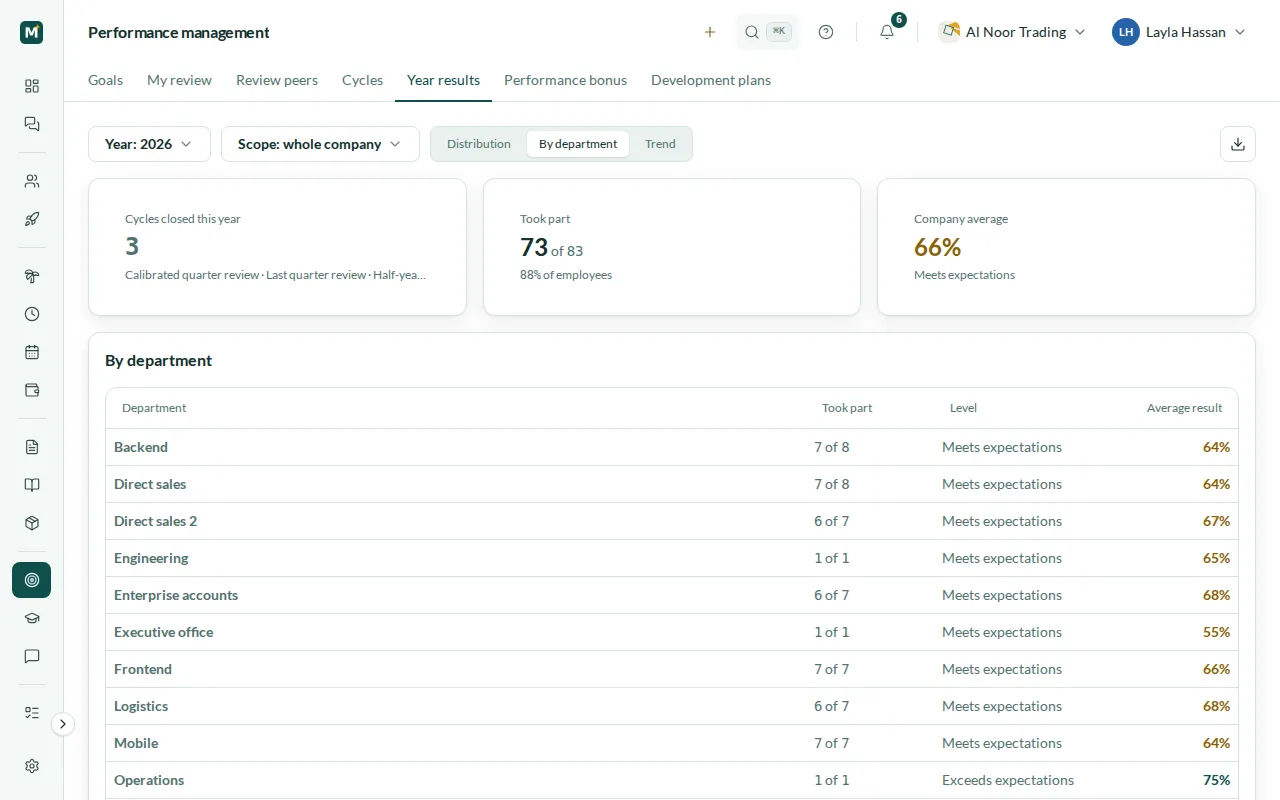Go to the Performance bonus tab

[565, 80]
